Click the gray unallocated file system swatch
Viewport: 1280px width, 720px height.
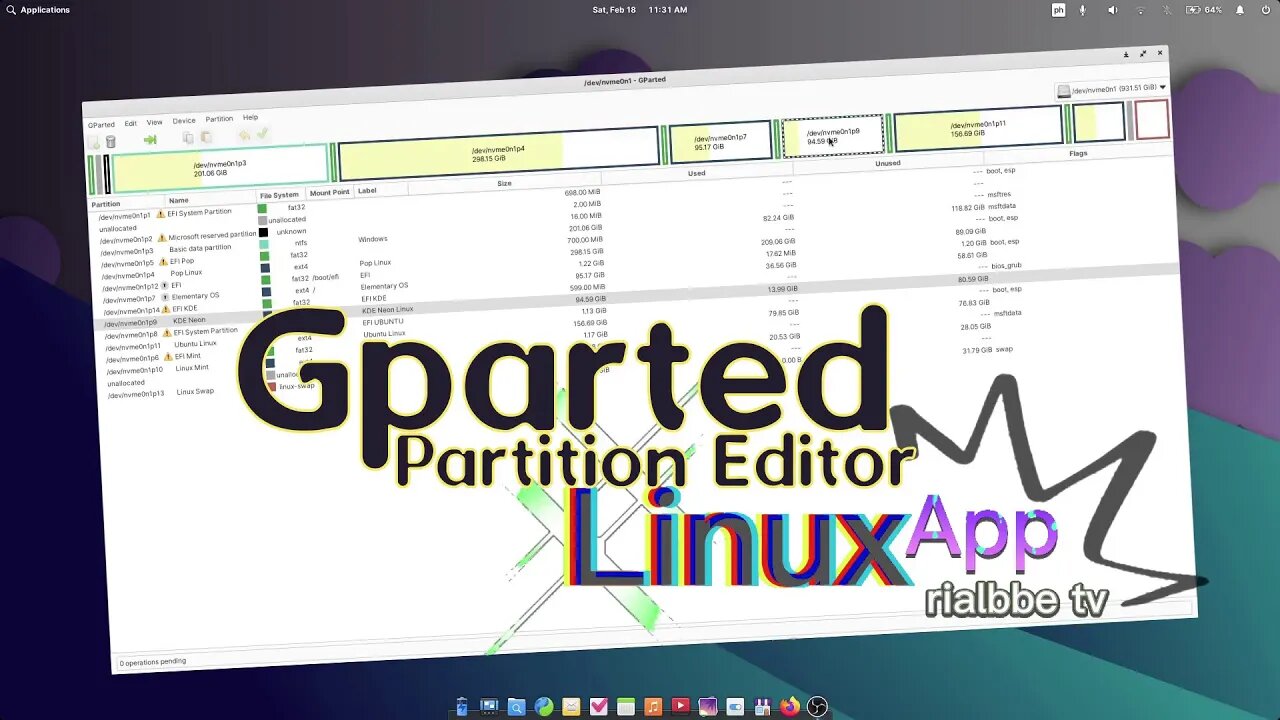click(262, 220)
